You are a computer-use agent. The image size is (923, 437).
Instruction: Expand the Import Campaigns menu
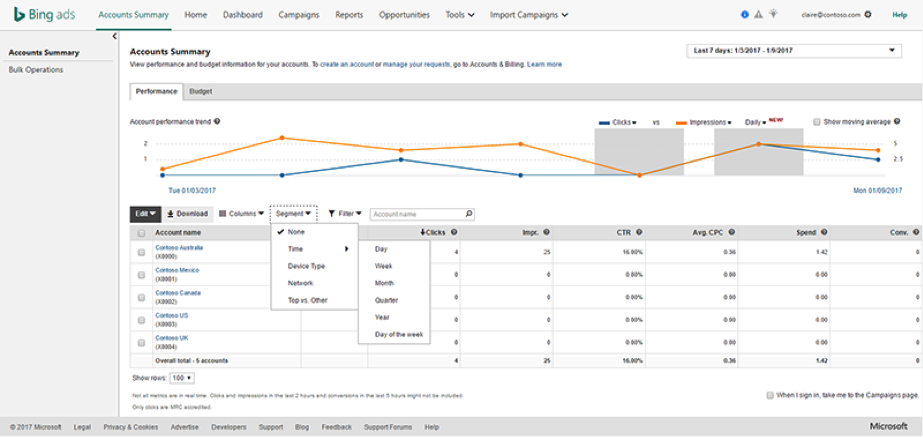[529, 15]
